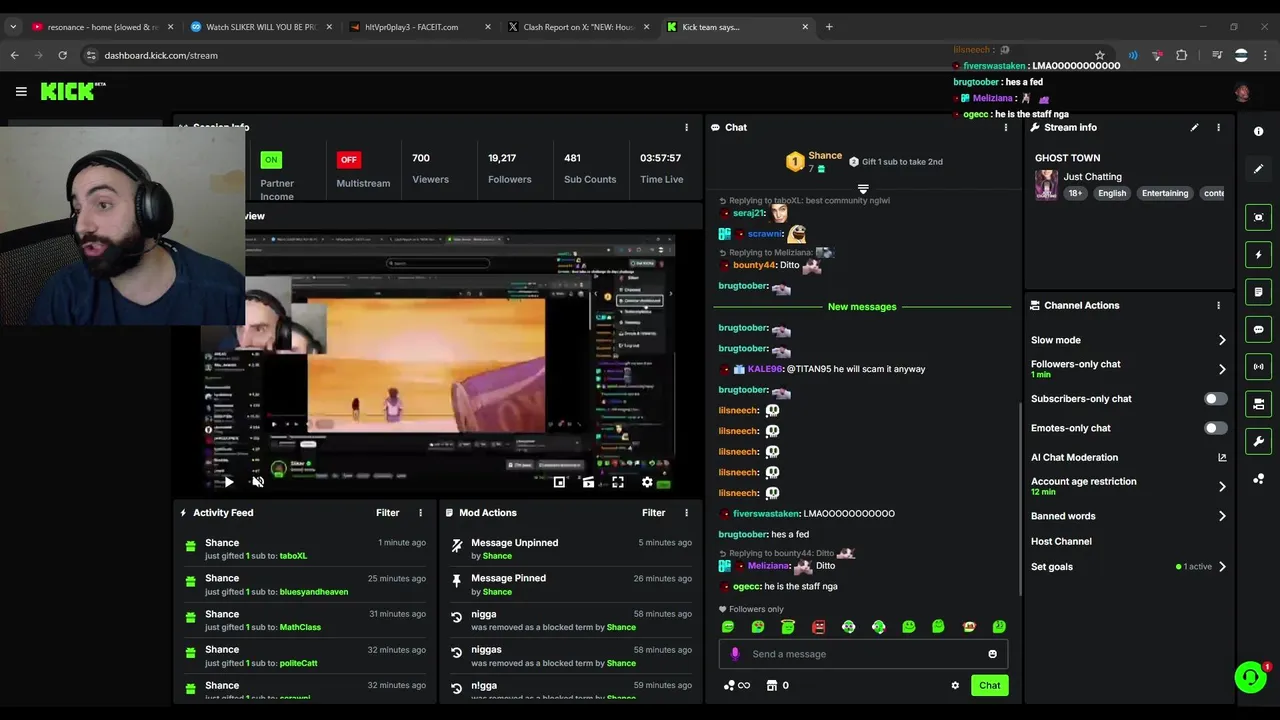Enter fullscreen on stream preview
1280x720 pixels.
coord(618,482)
